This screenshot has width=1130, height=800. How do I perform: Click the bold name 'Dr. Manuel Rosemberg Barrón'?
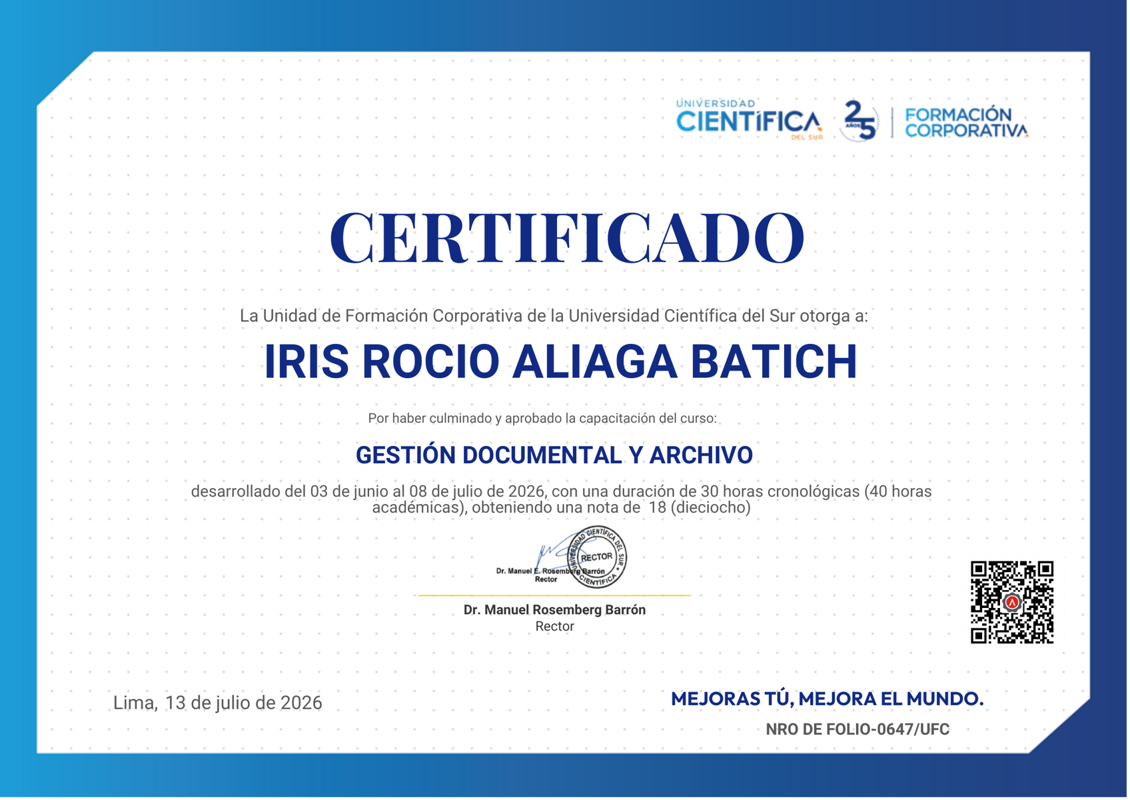click(x=554, y=610)
